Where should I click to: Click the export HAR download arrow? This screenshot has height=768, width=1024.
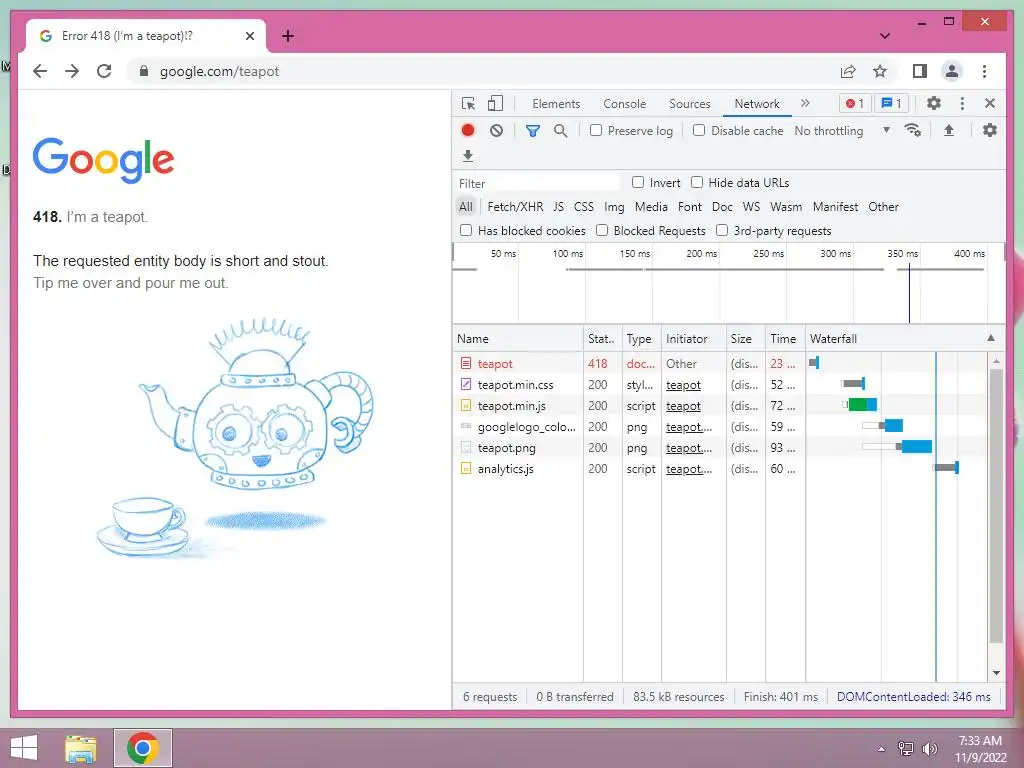click(468, 155)
